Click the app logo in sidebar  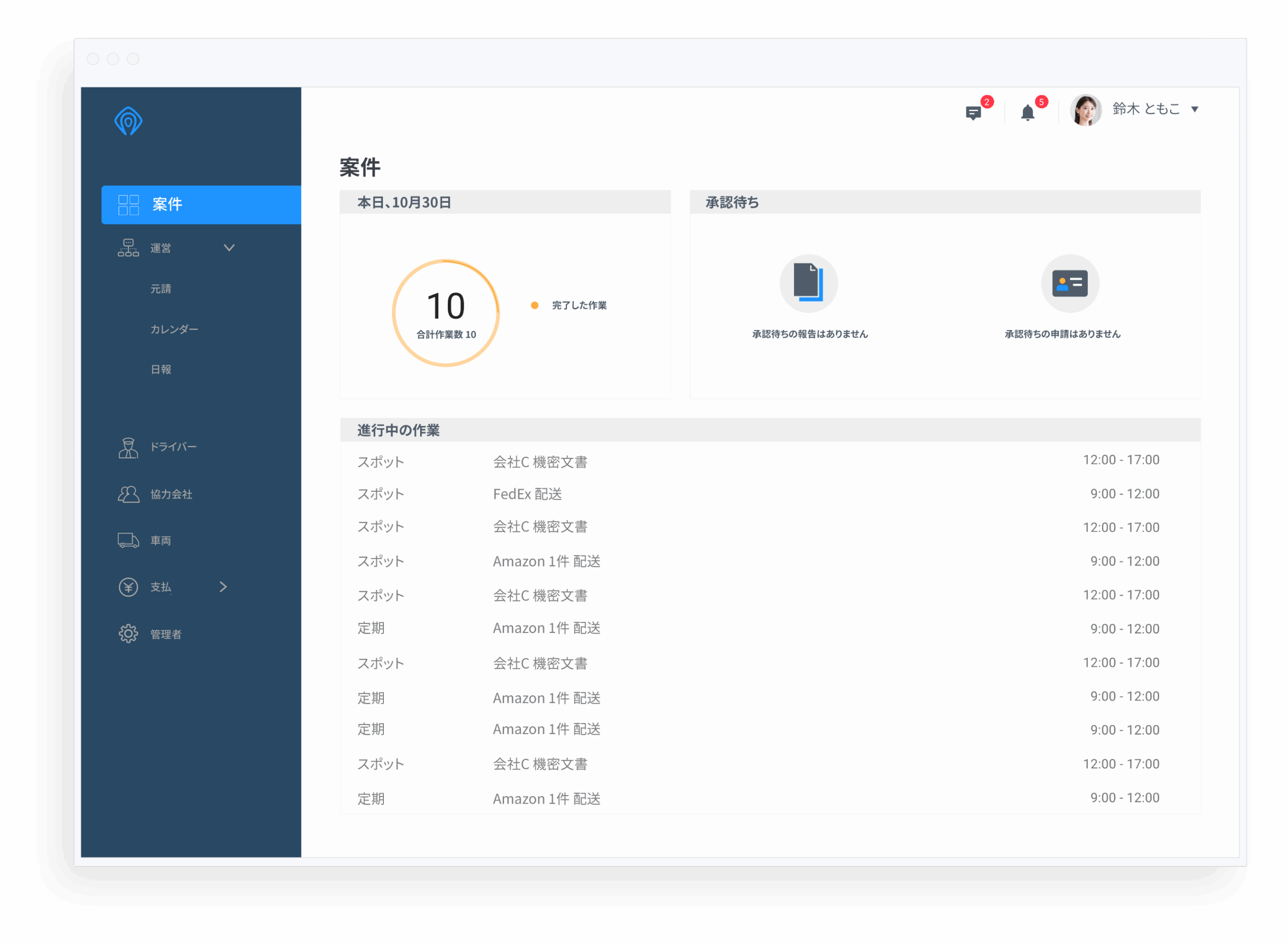pyautogui.click(x=128, y=121)
